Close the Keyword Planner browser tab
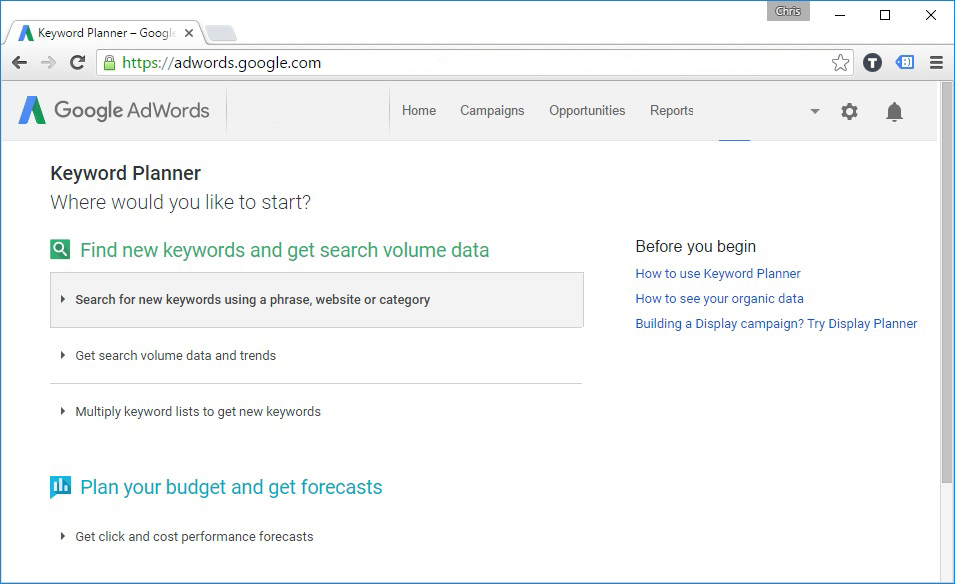The image size is (955, 584). 189,33
